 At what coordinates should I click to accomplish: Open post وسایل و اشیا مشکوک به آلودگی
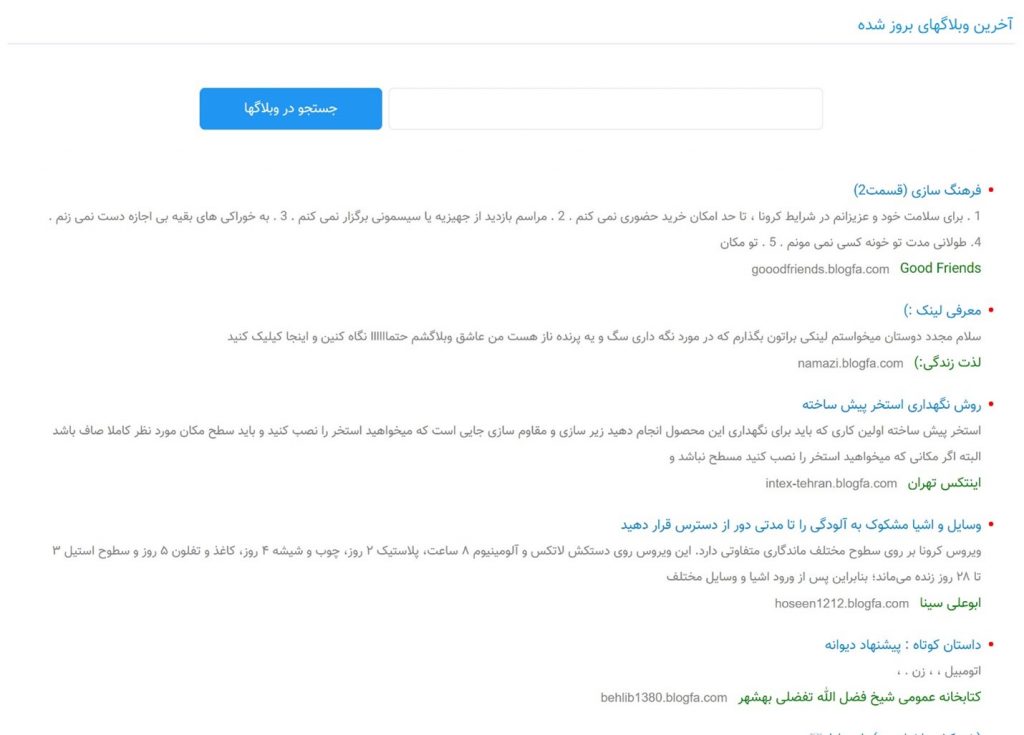[x=801, y=525]
